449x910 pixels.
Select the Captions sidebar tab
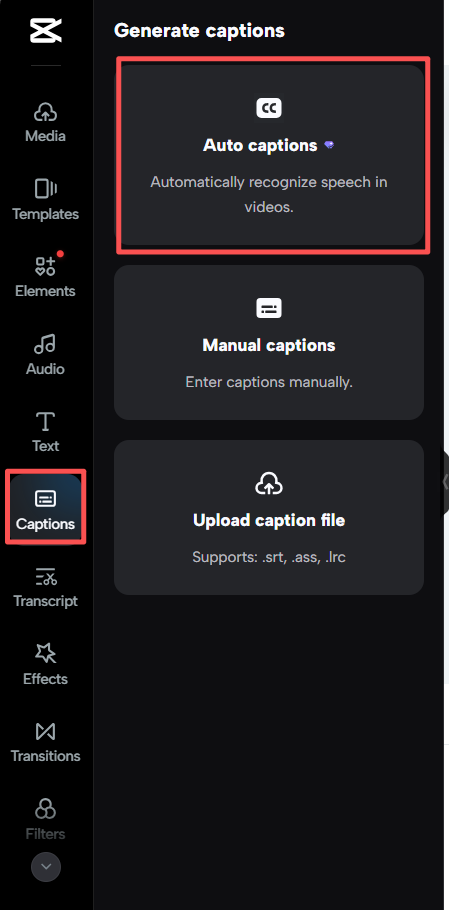pos(45,509)
